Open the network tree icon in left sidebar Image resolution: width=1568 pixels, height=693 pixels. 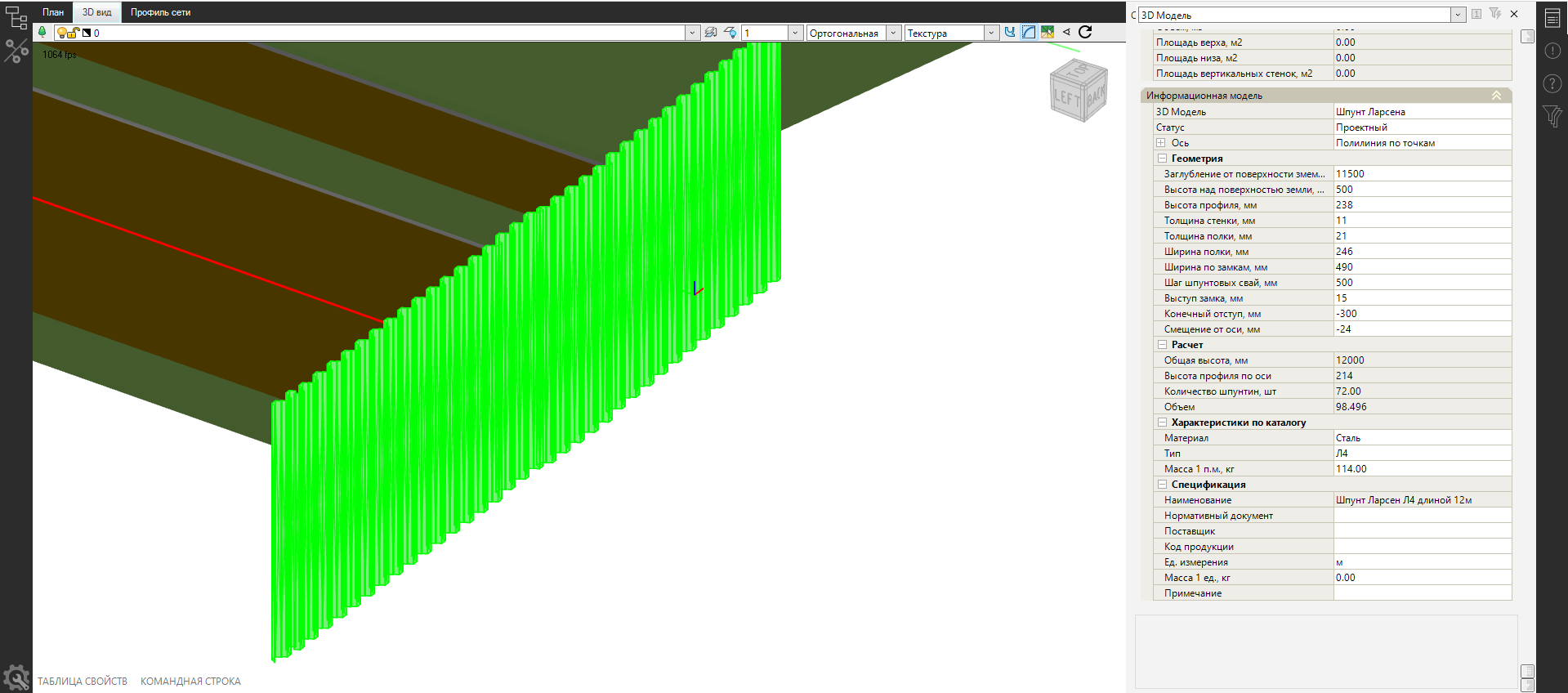click(16, 16)
